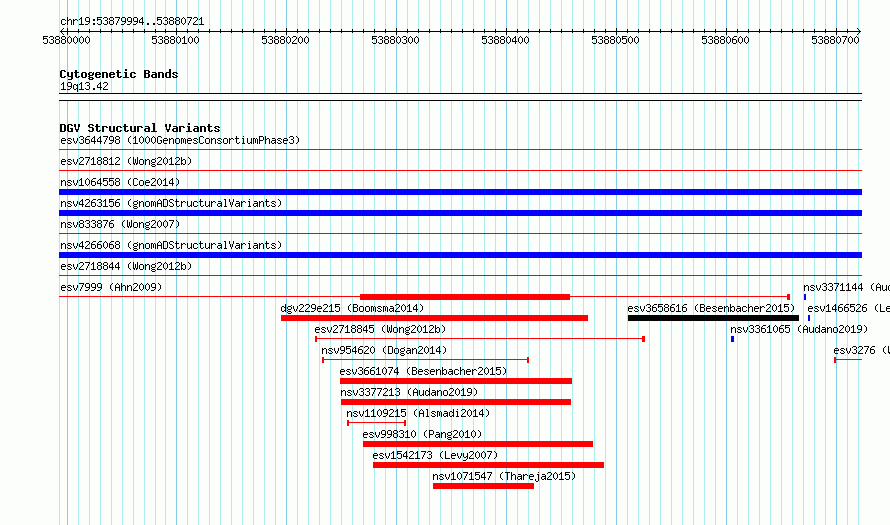Open the dgv229e215 (Boomsma2014) label
The width and height of the screenshot is (890, 525).
[352, 308]
